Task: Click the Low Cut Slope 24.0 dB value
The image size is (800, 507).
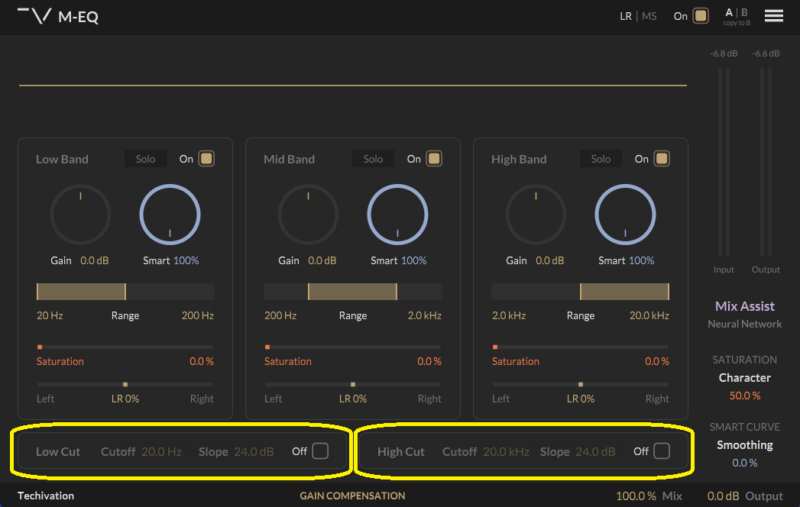Action: 253,452
